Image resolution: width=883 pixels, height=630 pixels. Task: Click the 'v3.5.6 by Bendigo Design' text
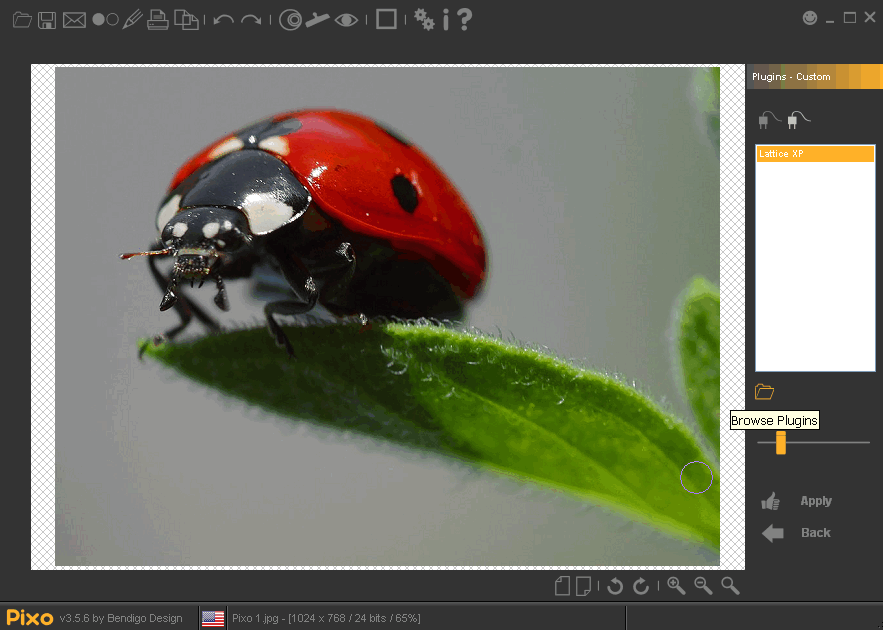121,618
